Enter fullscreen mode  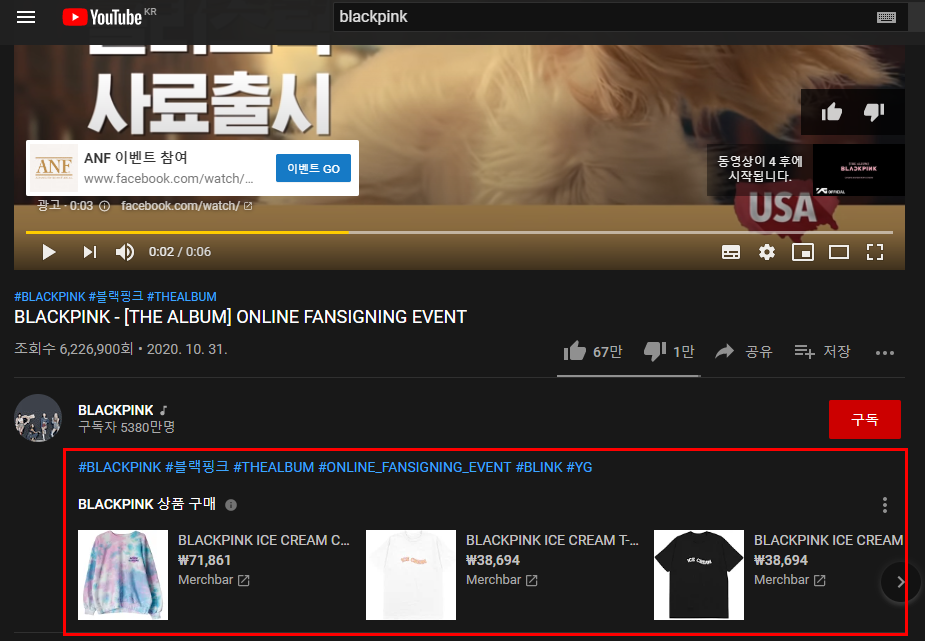pyautogui.click(x=875, y=251)
